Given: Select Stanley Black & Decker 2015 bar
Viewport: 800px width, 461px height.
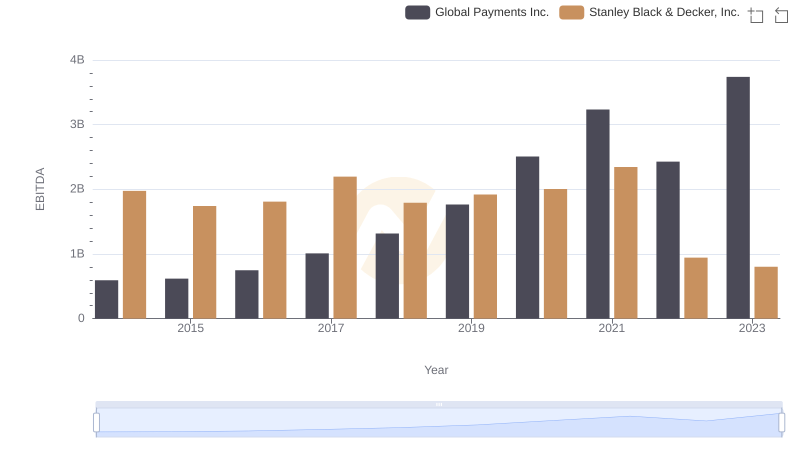Looking at the screenshot, I should coord(205,262).
